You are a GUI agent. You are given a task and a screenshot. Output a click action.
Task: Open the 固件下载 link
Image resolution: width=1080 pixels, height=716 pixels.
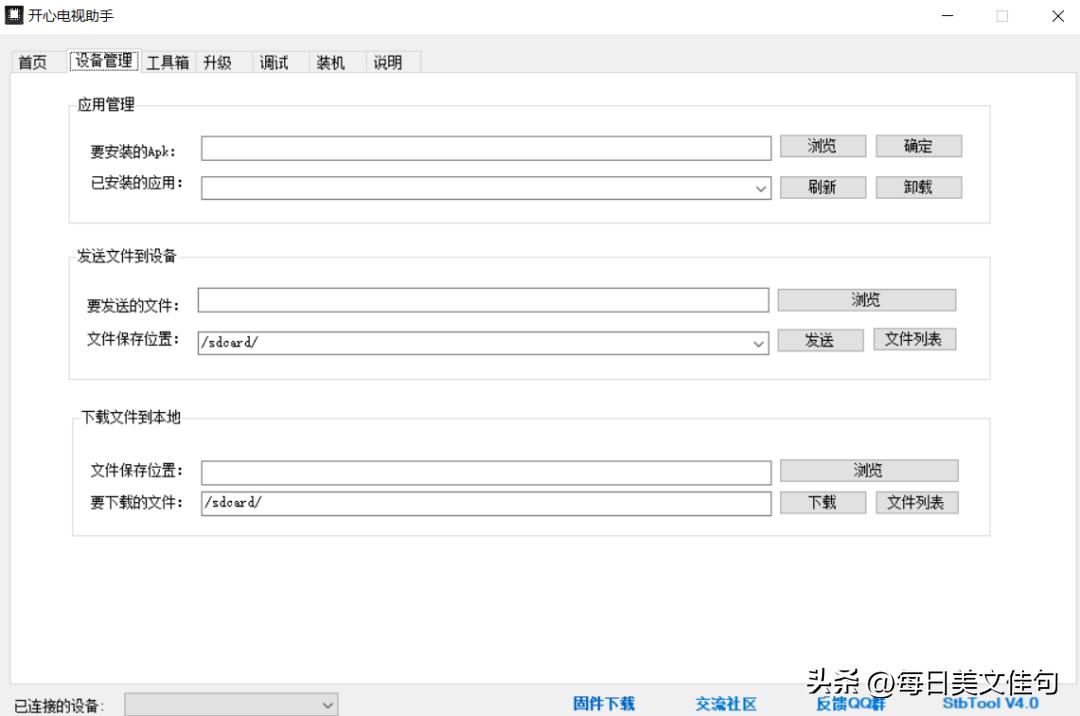click(604, 704)
